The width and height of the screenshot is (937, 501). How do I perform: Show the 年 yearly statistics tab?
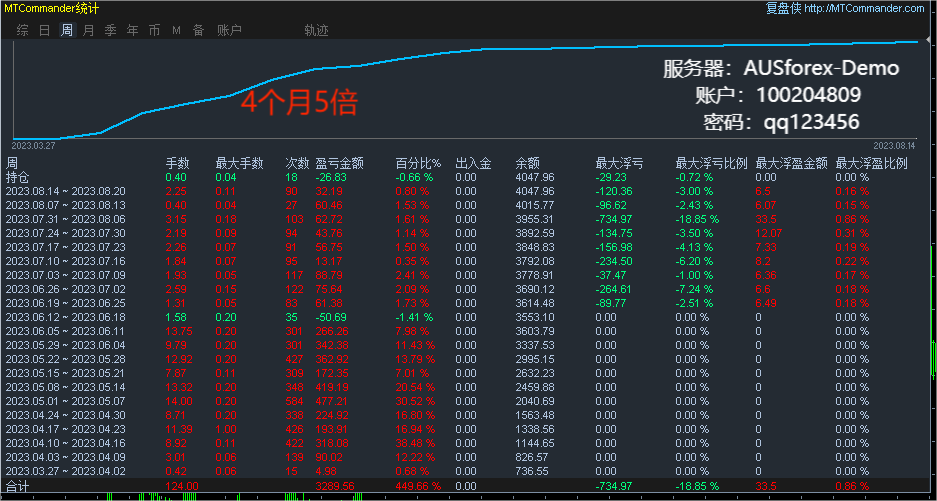(133, 30)
